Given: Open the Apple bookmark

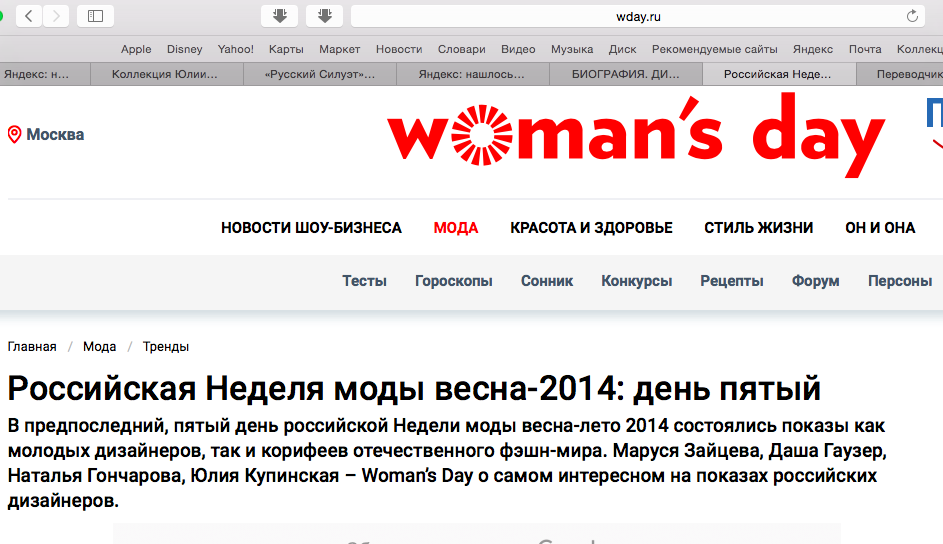Looking at the screenshot, I should (136, 49).
